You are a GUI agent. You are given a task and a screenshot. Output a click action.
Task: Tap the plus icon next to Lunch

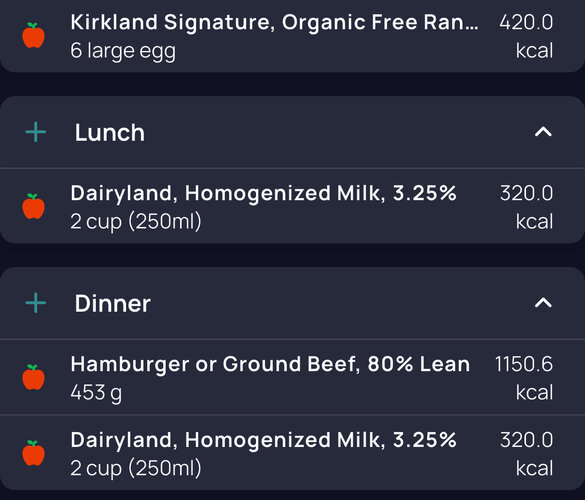coord(35,132)
